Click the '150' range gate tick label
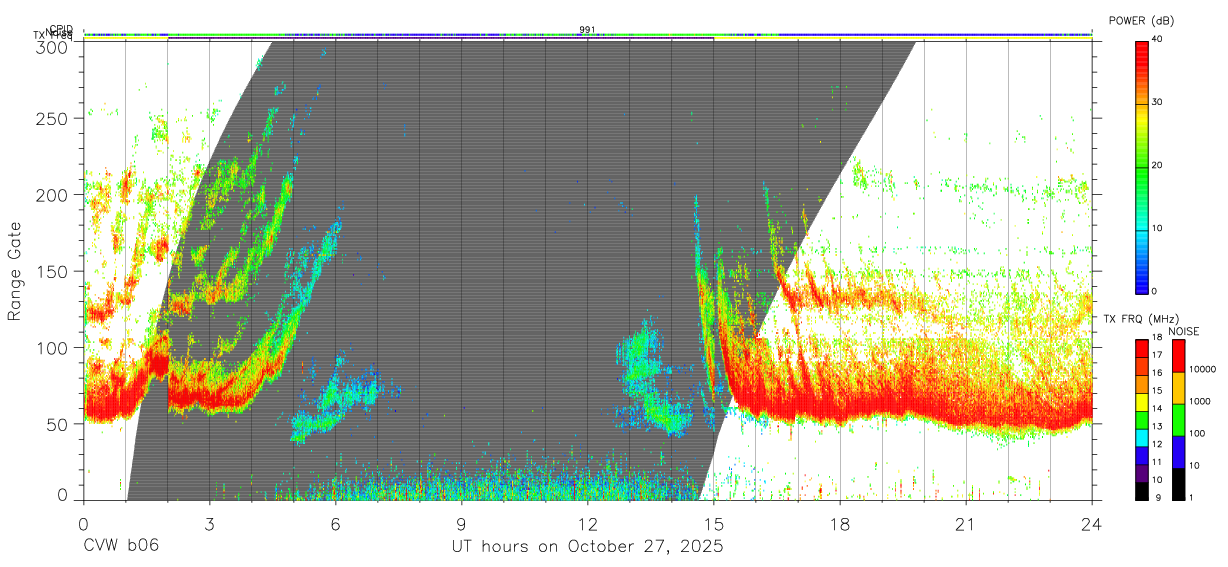This screenshot has width=1228, height=567. pyautogui.click(x=54, y=272)
